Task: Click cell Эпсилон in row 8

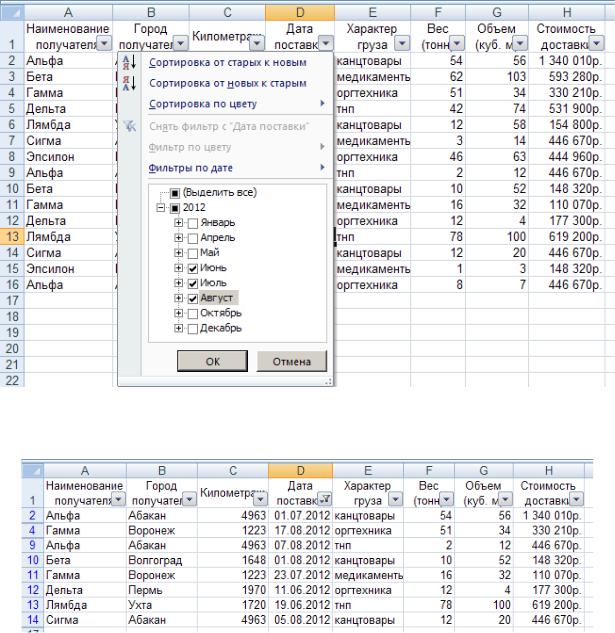Action: (69, 157)
